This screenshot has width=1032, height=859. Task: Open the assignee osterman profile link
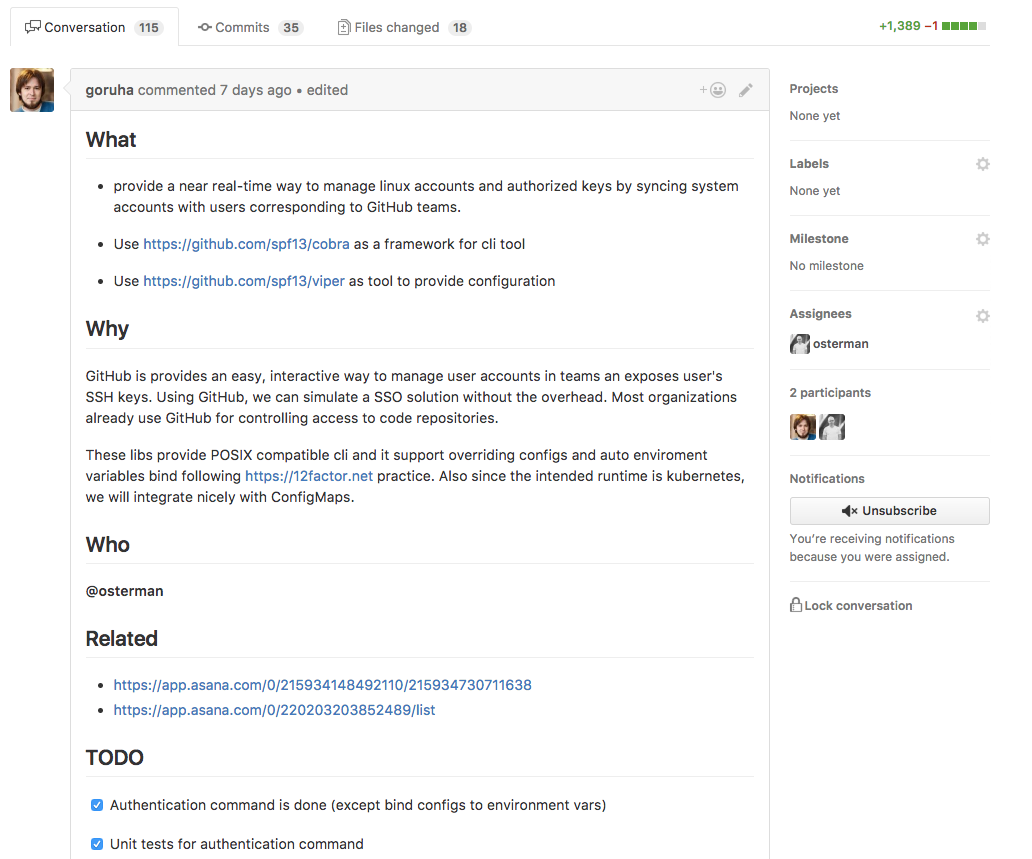840,344
